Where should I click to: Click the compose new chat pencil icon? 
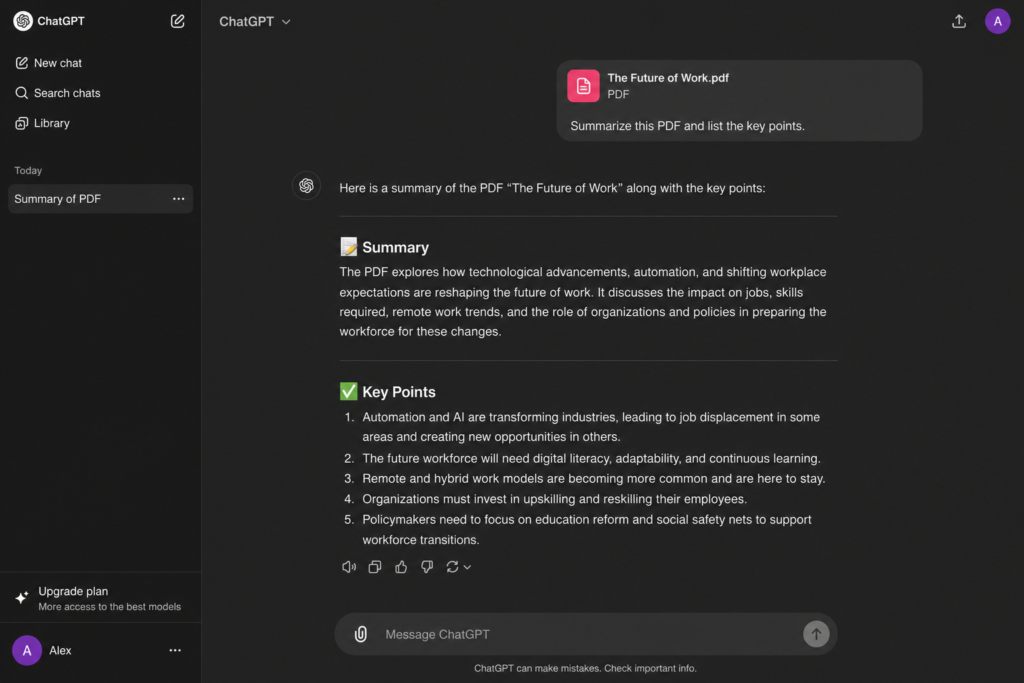tap(177, 21)
